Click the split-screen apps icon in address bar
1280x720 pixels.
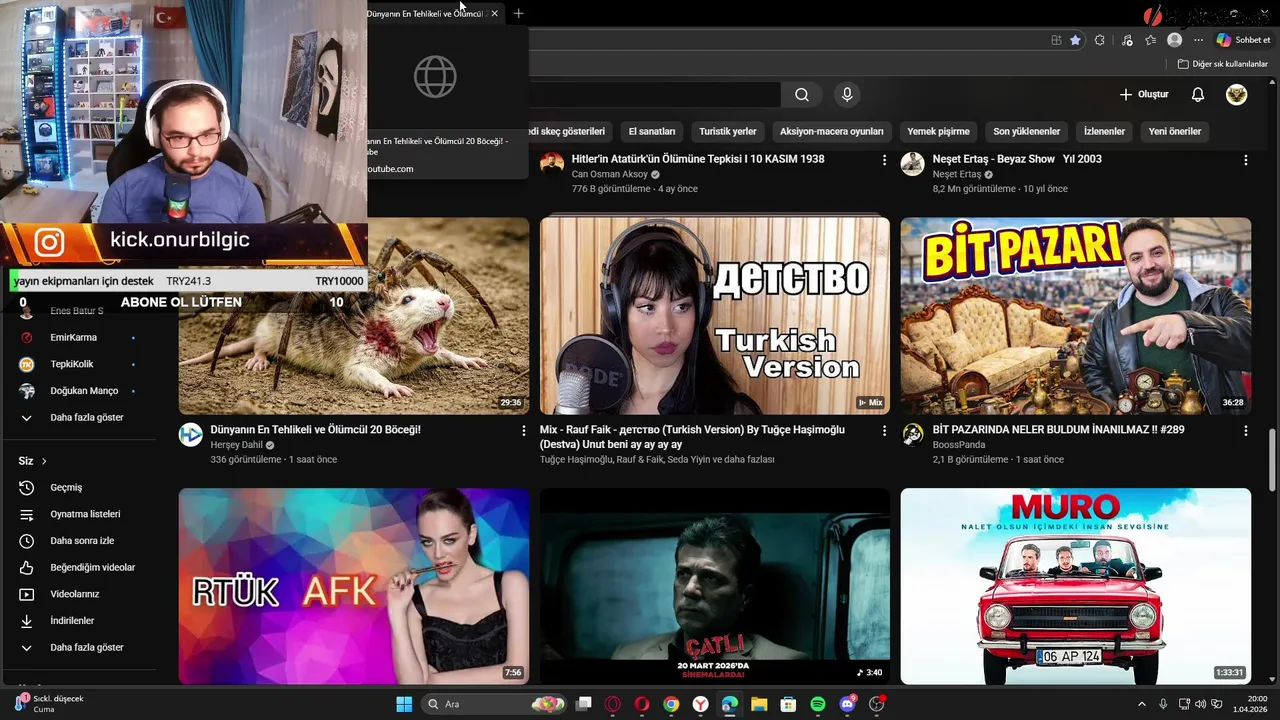1056,40
